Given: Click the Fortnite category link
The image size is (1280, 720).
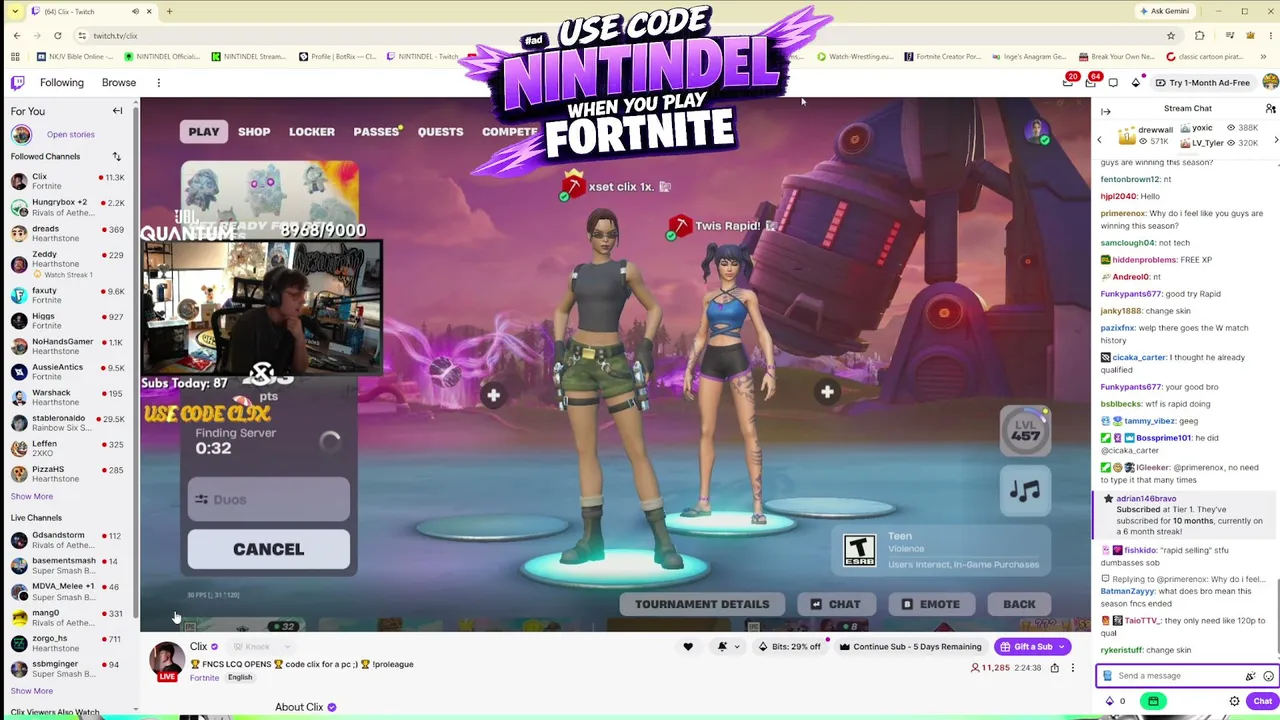Looking at the screenshot, I should point(204,678).
